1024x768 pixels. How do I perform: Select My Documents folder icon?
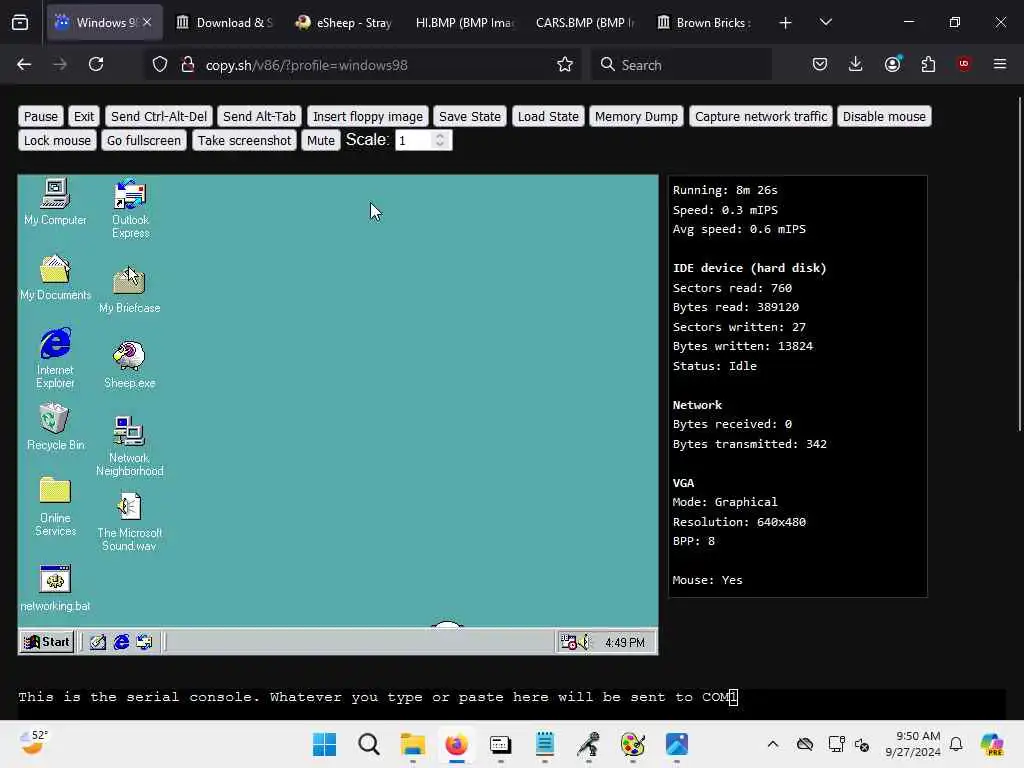pyautogui.click(x=55, y=277)
